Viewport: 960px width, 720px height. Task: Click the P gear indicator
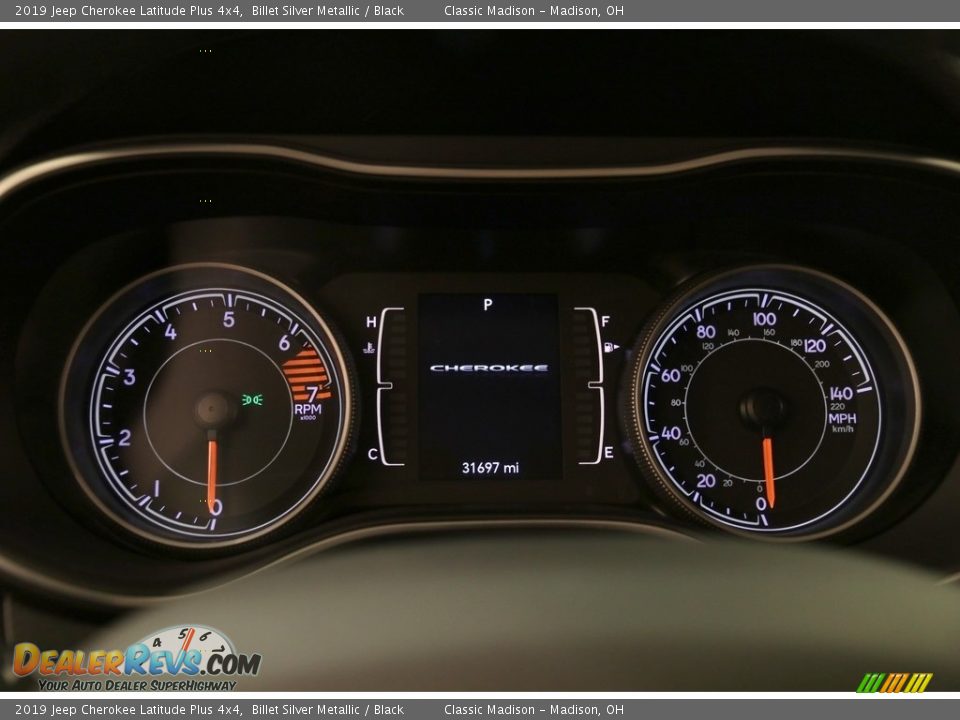[488, 304]
